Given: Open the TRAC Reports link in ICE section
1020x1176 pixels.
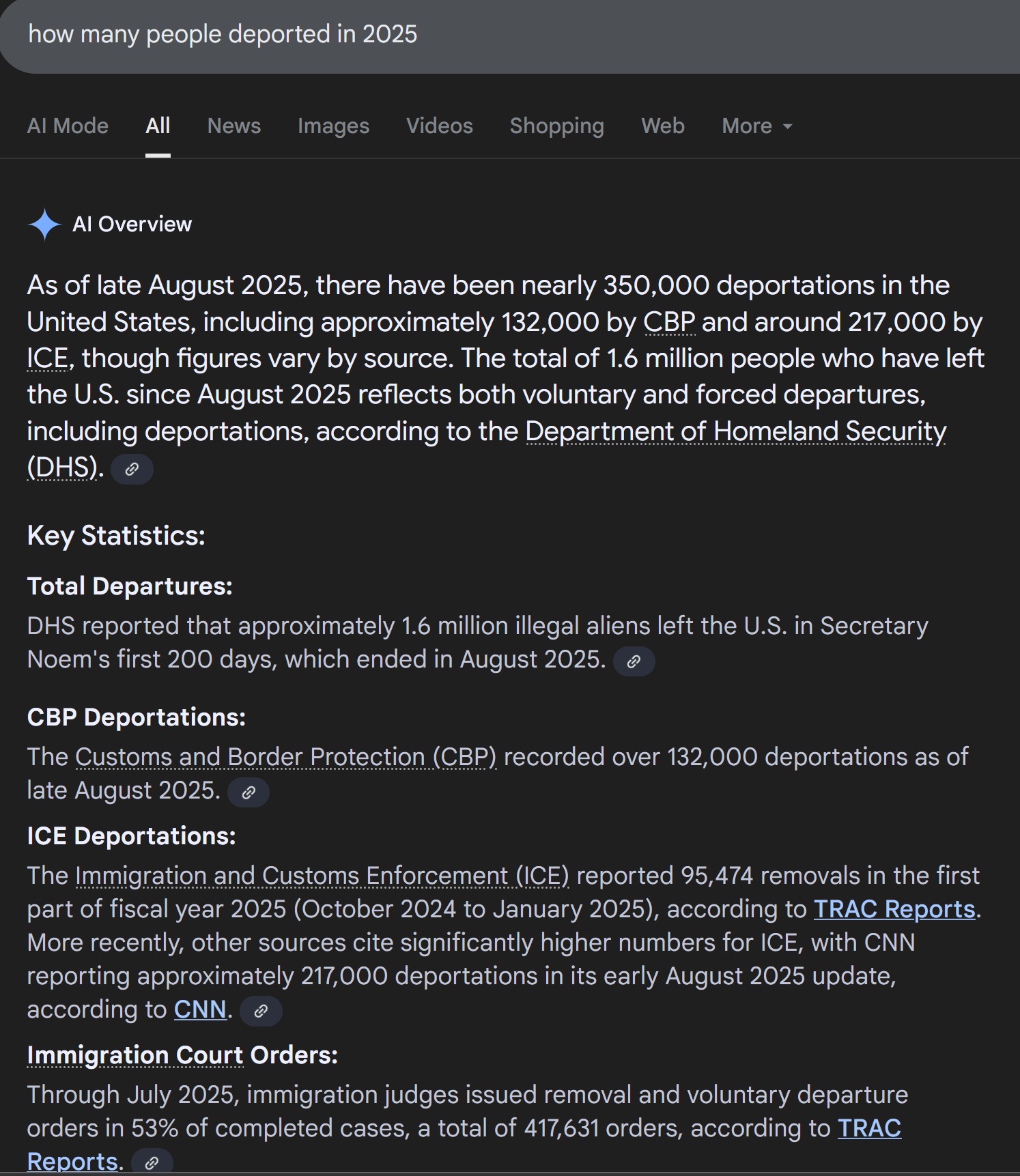Looking at the screenshot, I should pyautogui.click(x=894, y=909).
